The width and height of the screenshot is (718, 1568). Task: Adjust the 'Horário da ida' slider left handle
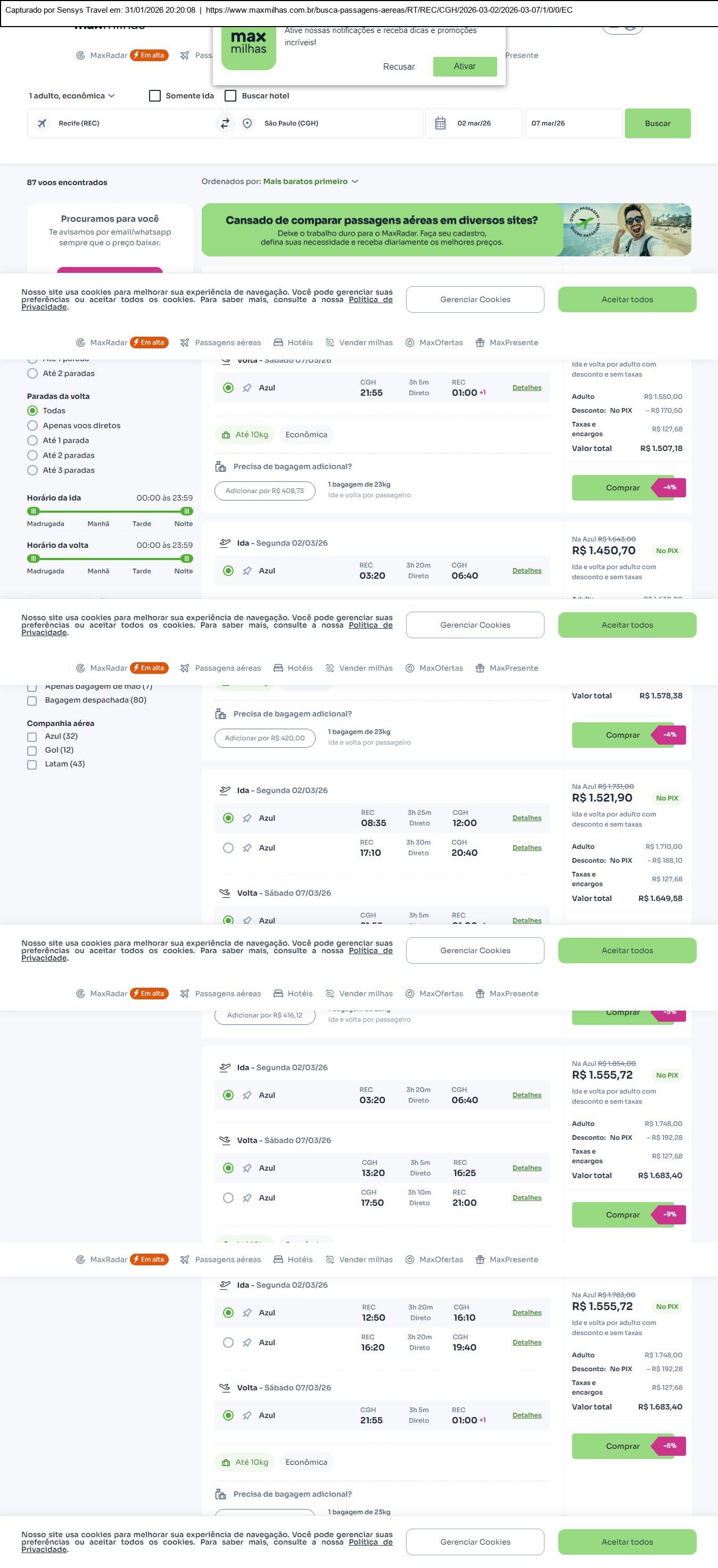coord(34,511)
